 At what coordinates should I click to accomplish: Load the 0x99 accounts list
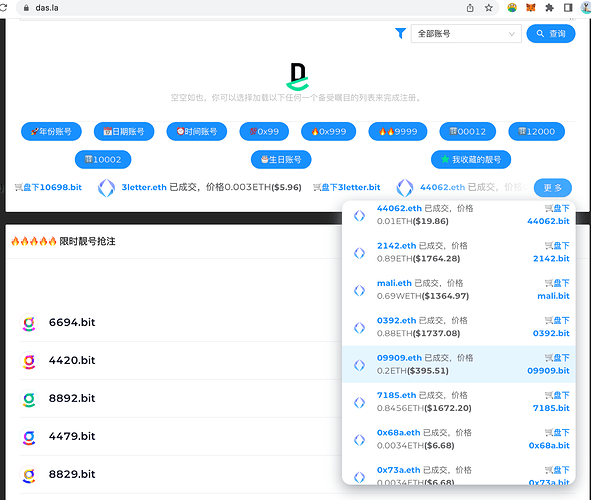(x=264, y=131)
